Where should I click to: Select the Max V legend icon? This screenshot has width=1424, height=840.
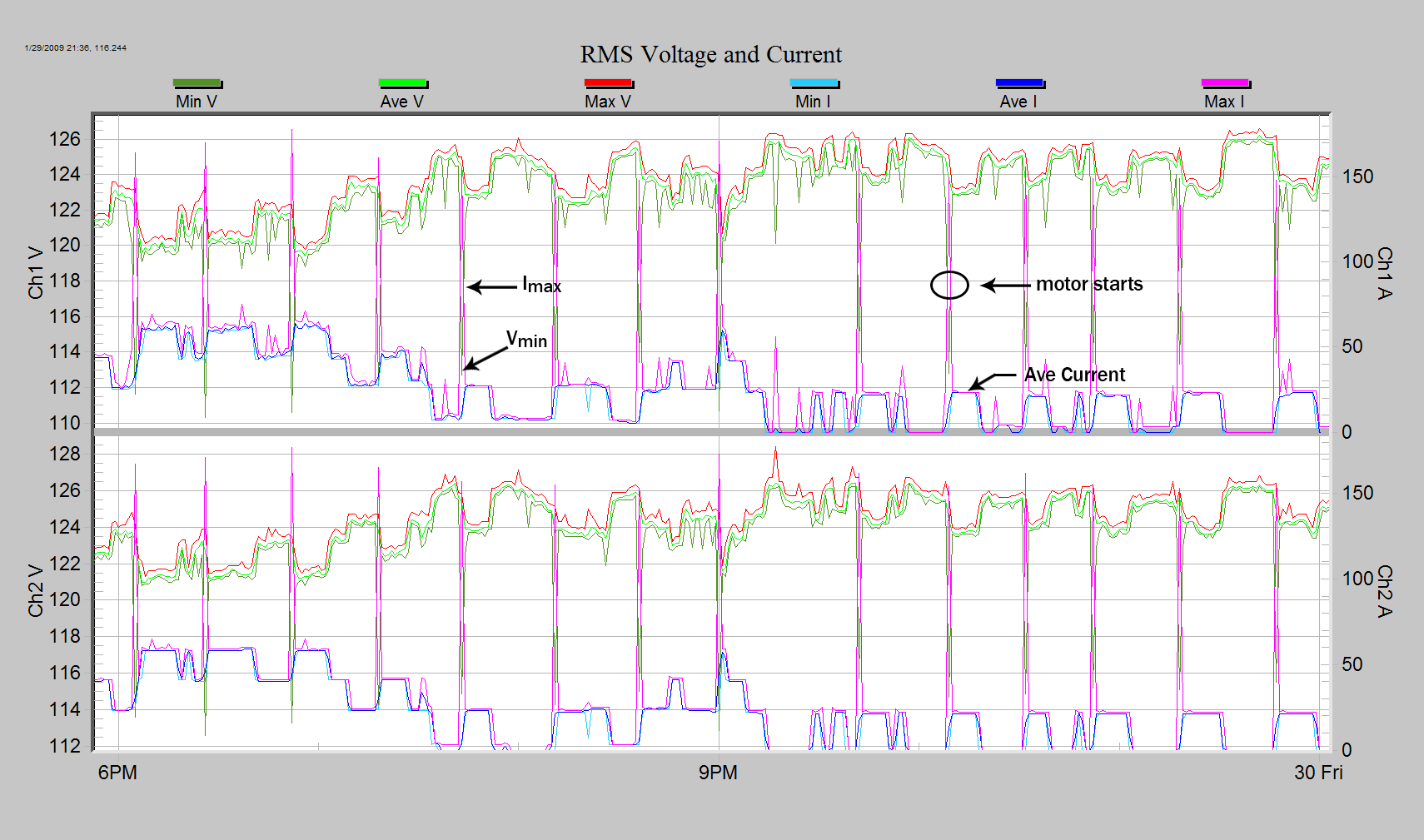609,83
